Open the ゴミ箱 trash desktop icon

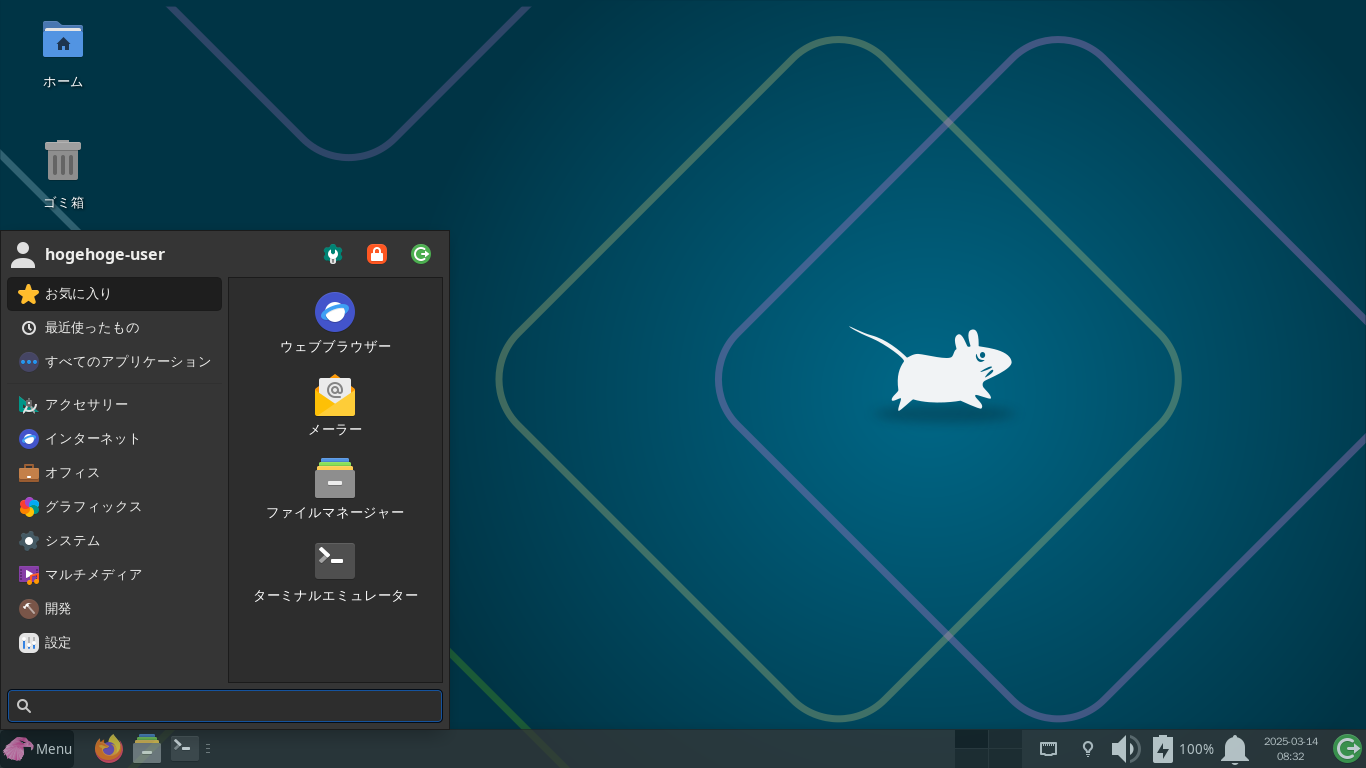(x=63, y=175)
